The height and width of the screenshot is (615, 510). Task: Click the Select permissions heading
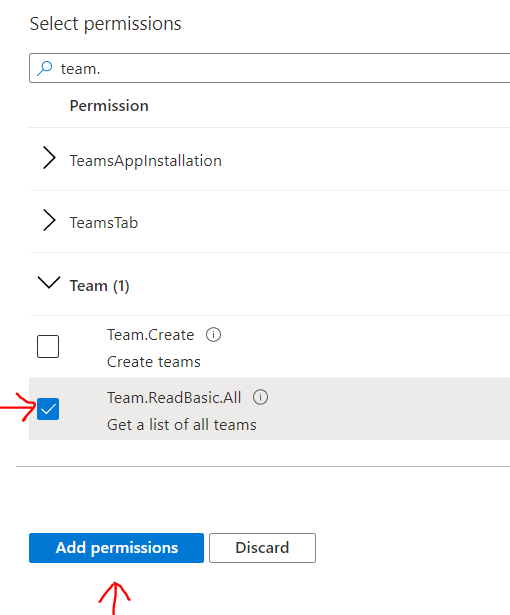tap(106, 24)
